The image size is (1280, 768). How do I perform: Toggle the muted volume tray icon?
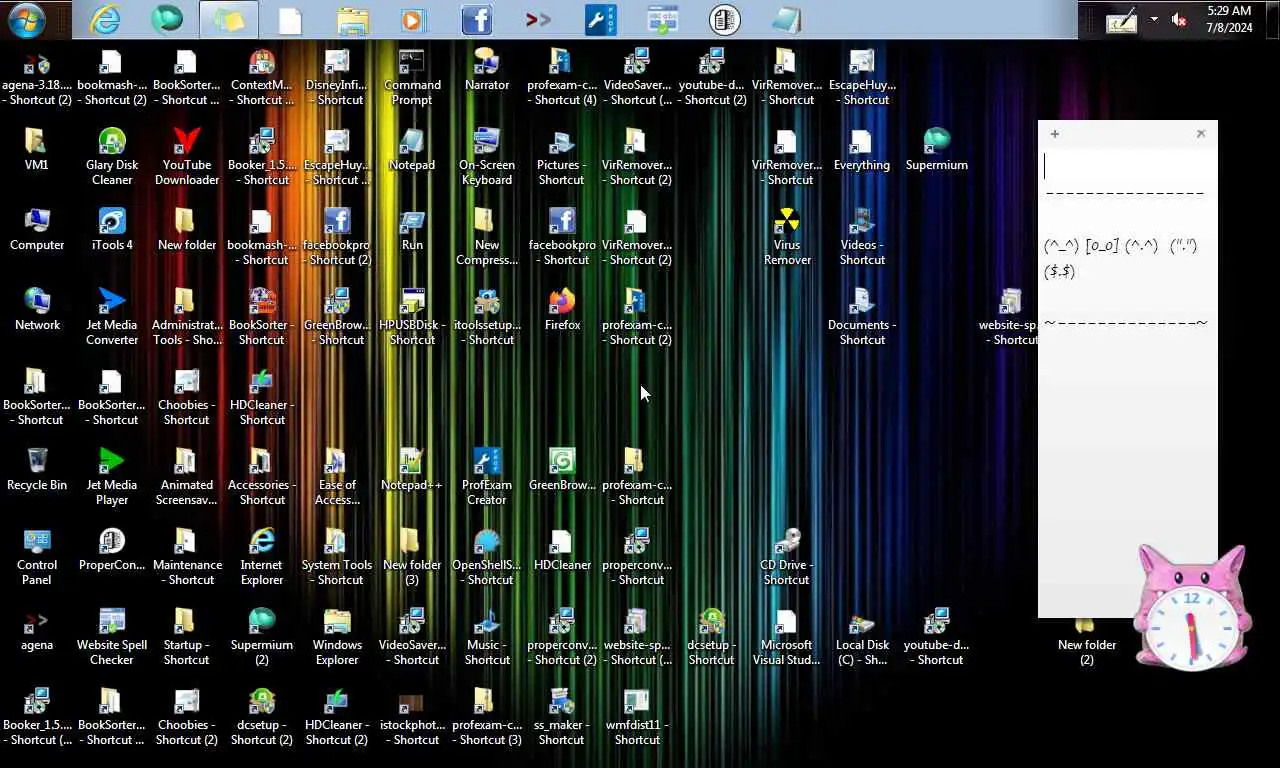coord(1179,19)
